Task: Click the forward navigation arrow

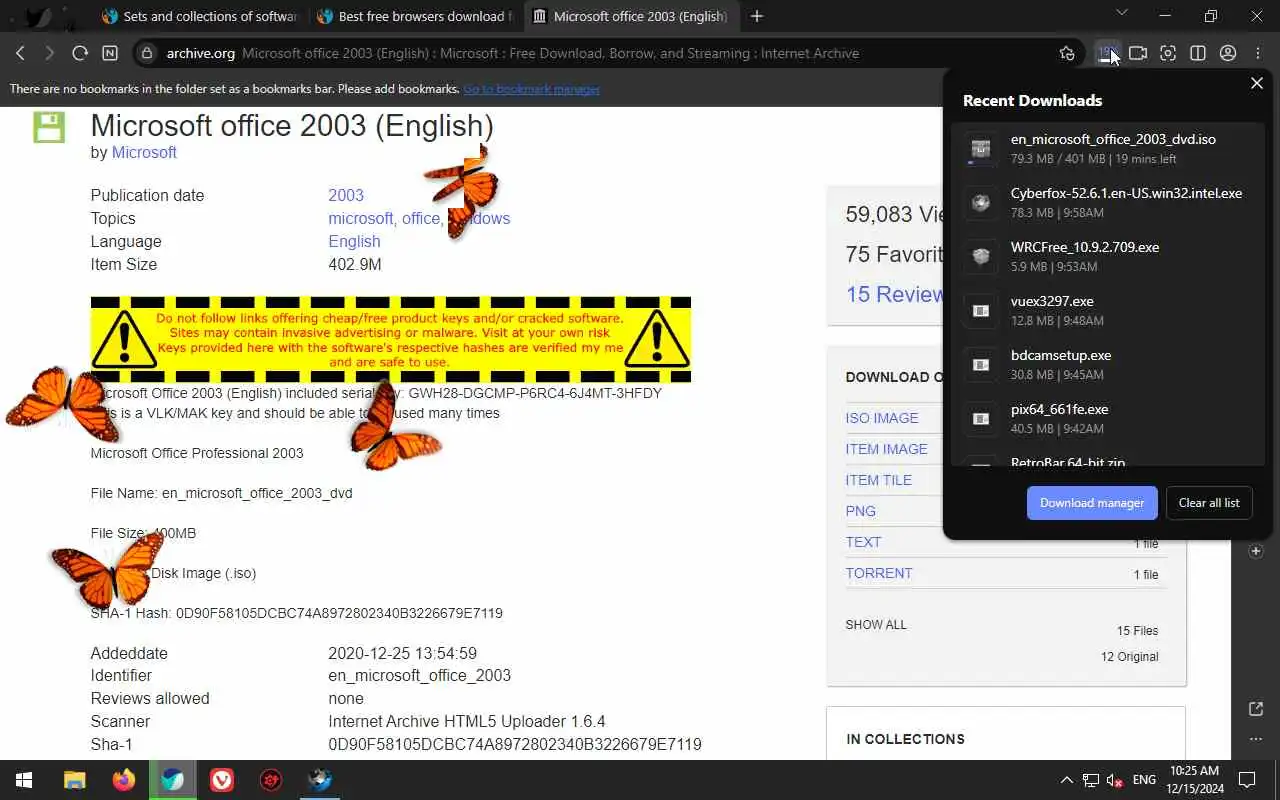Action: (x=49, y=53)
